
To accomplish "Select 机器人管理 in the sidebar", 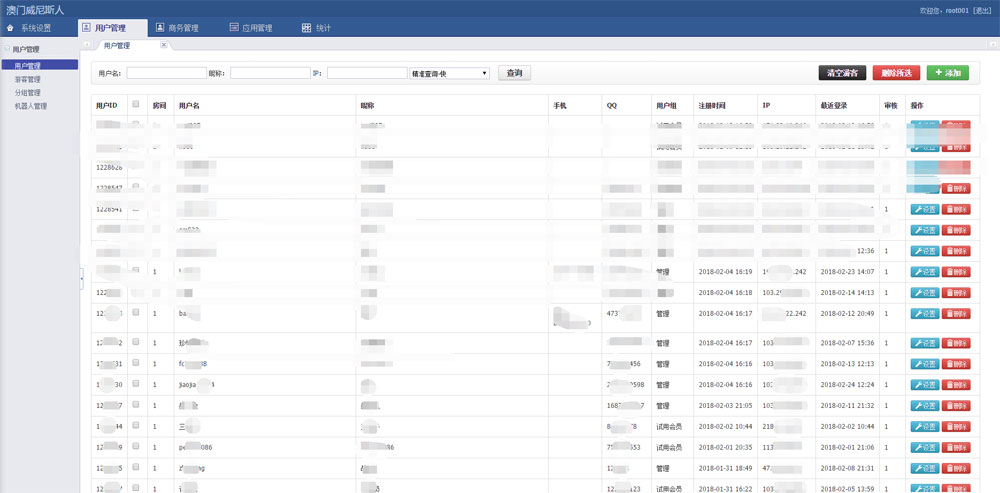I will coord(30,106).
